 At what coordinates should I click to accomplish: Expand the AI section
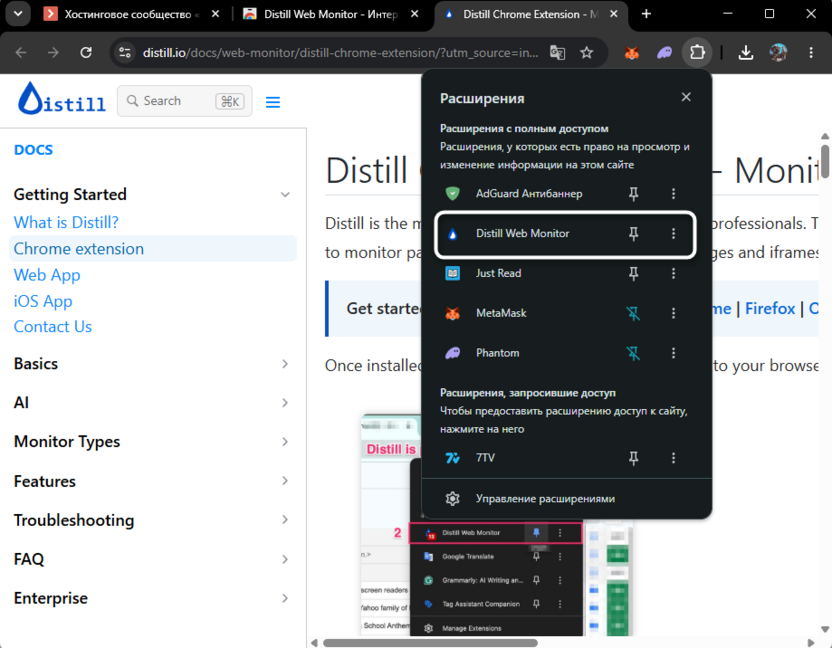coord(285,403)
